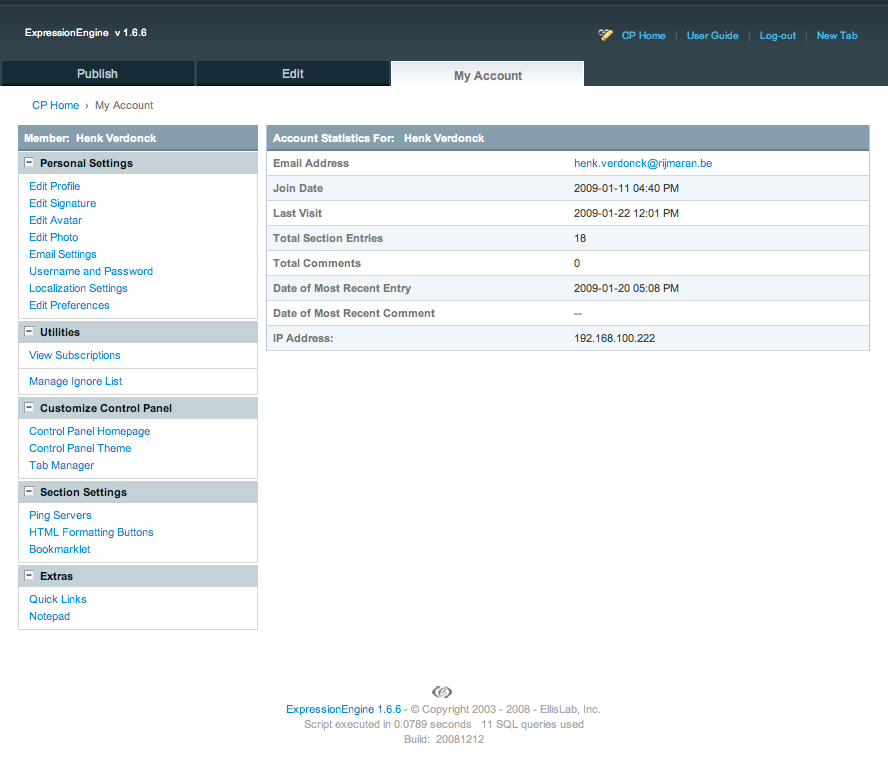Click the New Tab link
Screen dimensions: 888x762
point(837,36)
